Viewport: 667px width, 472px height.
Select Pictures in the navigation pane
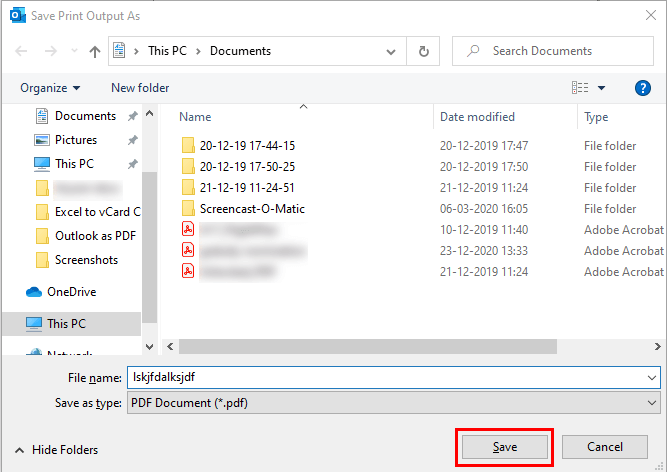click(x=76, y=139)
